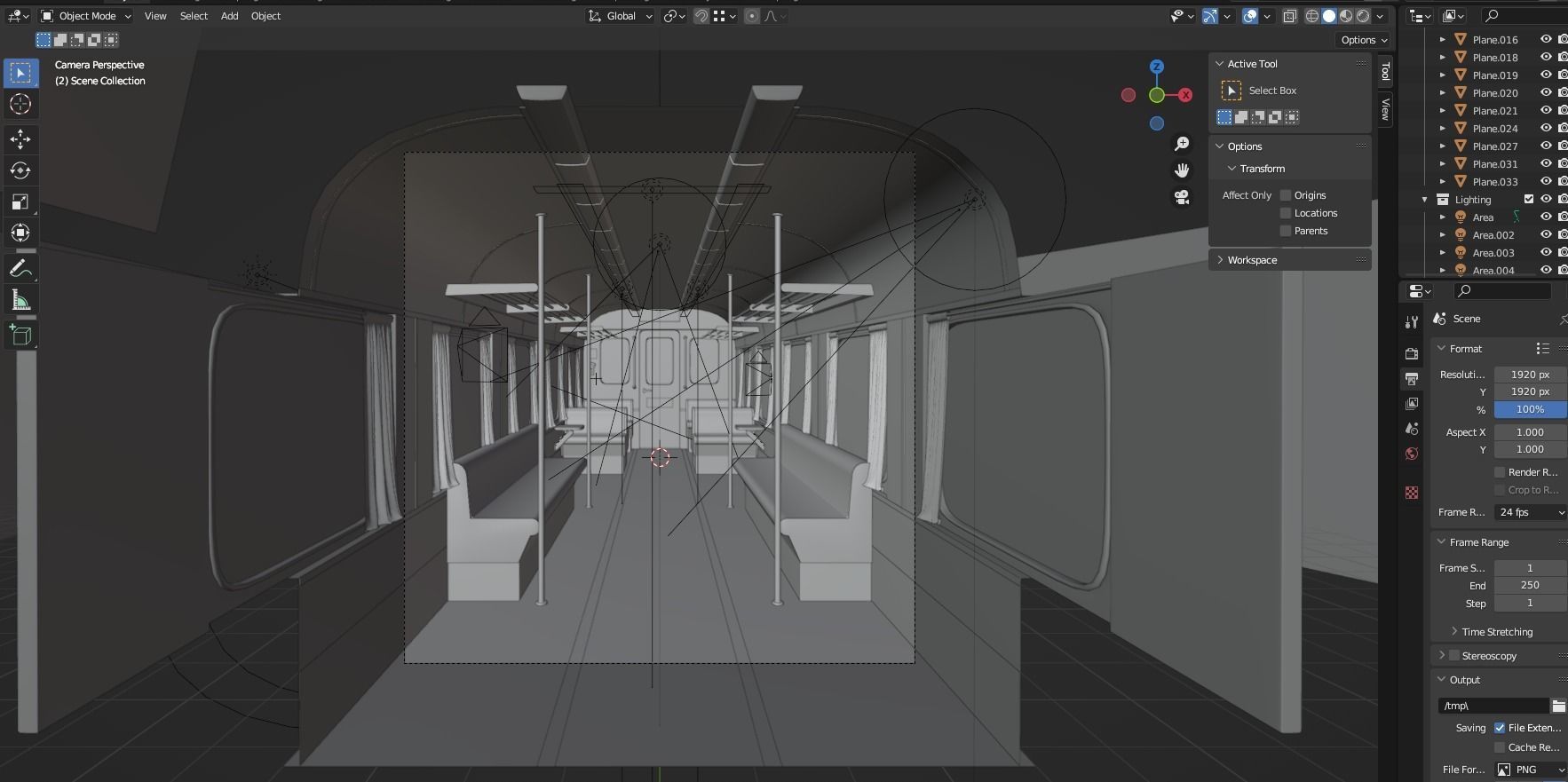Switch to the Tool sidebar tab
Viewport: 1568px width, 782px height.
coord(1385,72)
